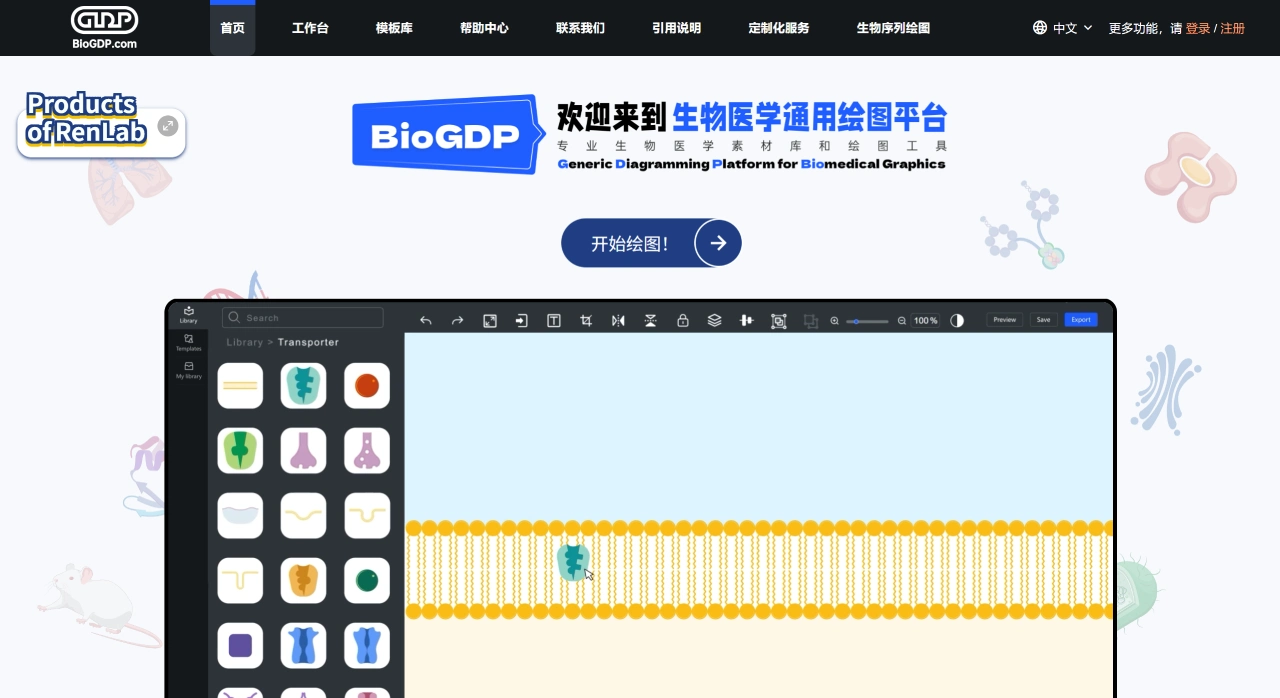Image resolution: width=1280 pixels, height=698 pixels.
Task: Click the dimmed ungroup icon
Action: point(810,321)
